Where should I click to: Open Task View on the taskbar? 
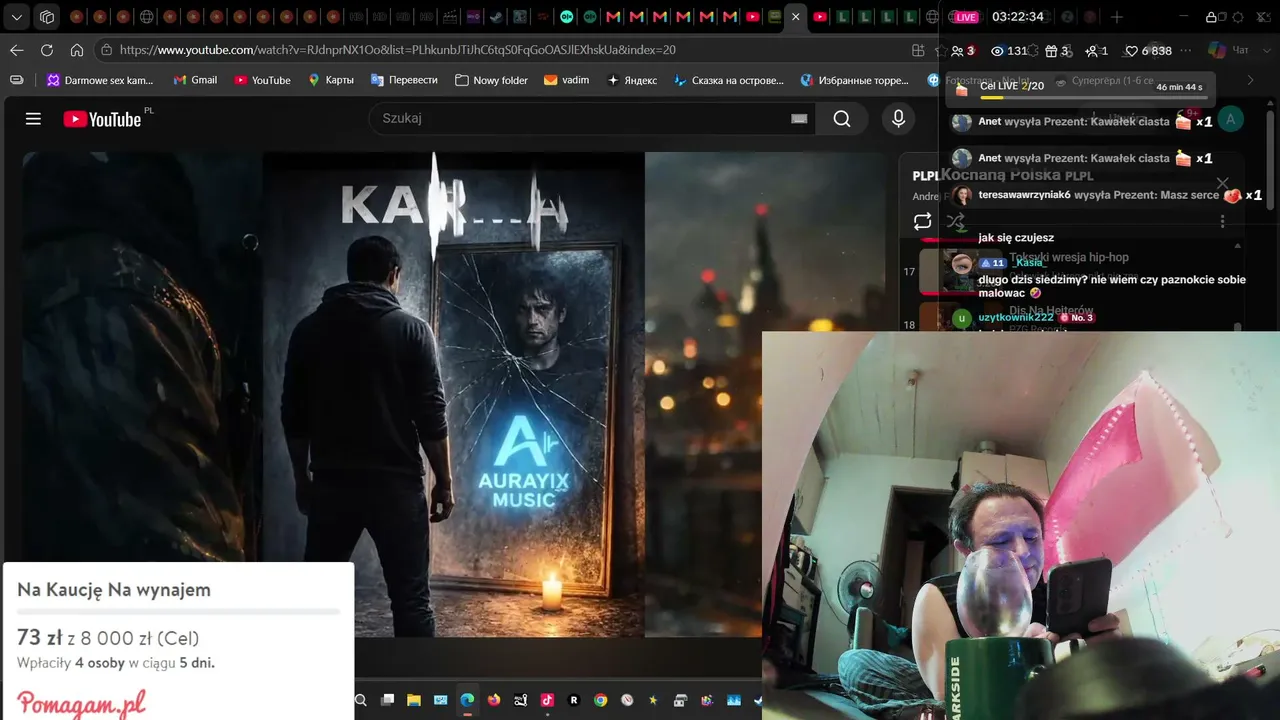(387, 701)
